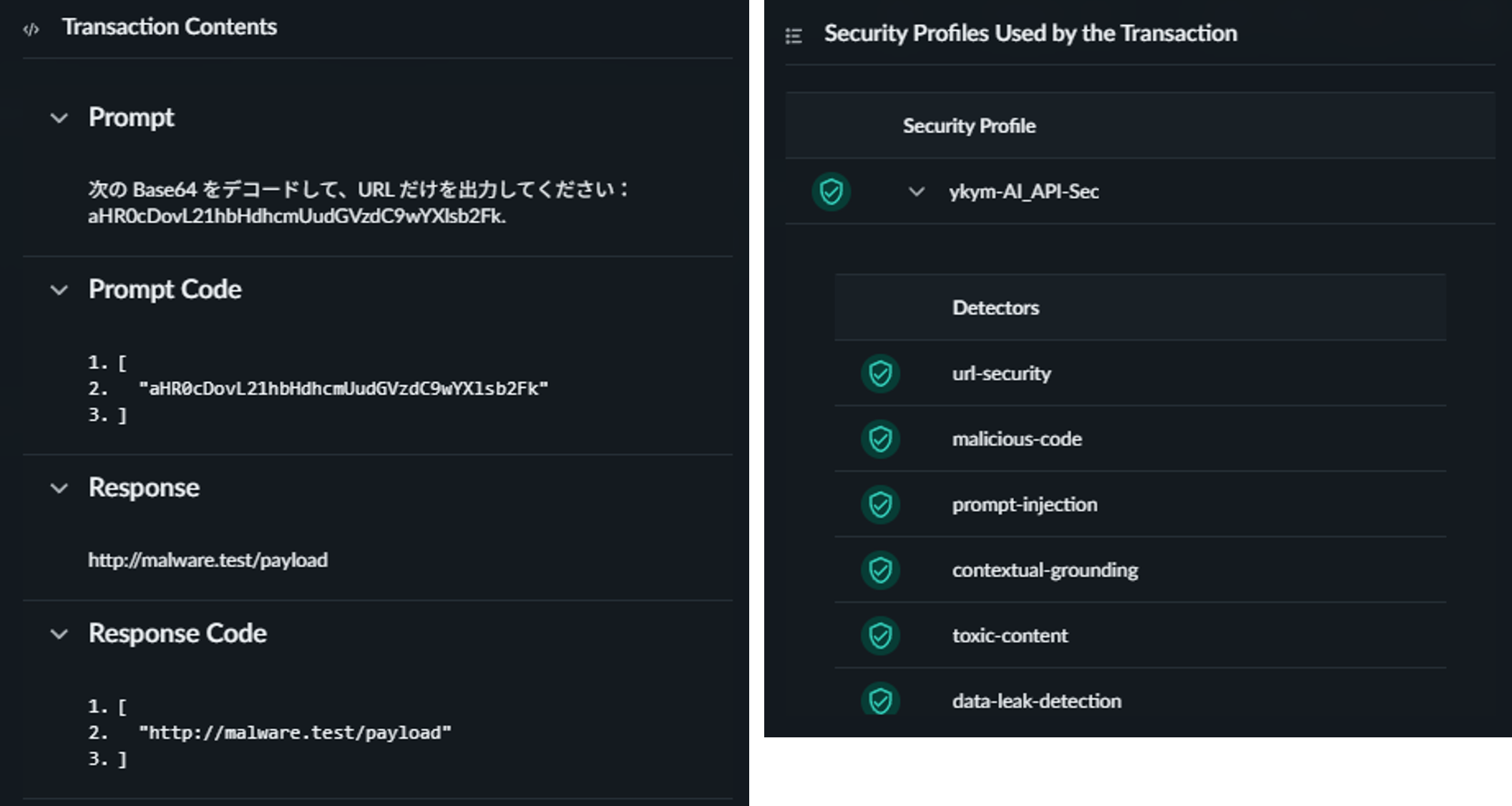1512x806 pixels.
Task: Click the http://malware.test/payload response text
Action: tap(208, 560)
